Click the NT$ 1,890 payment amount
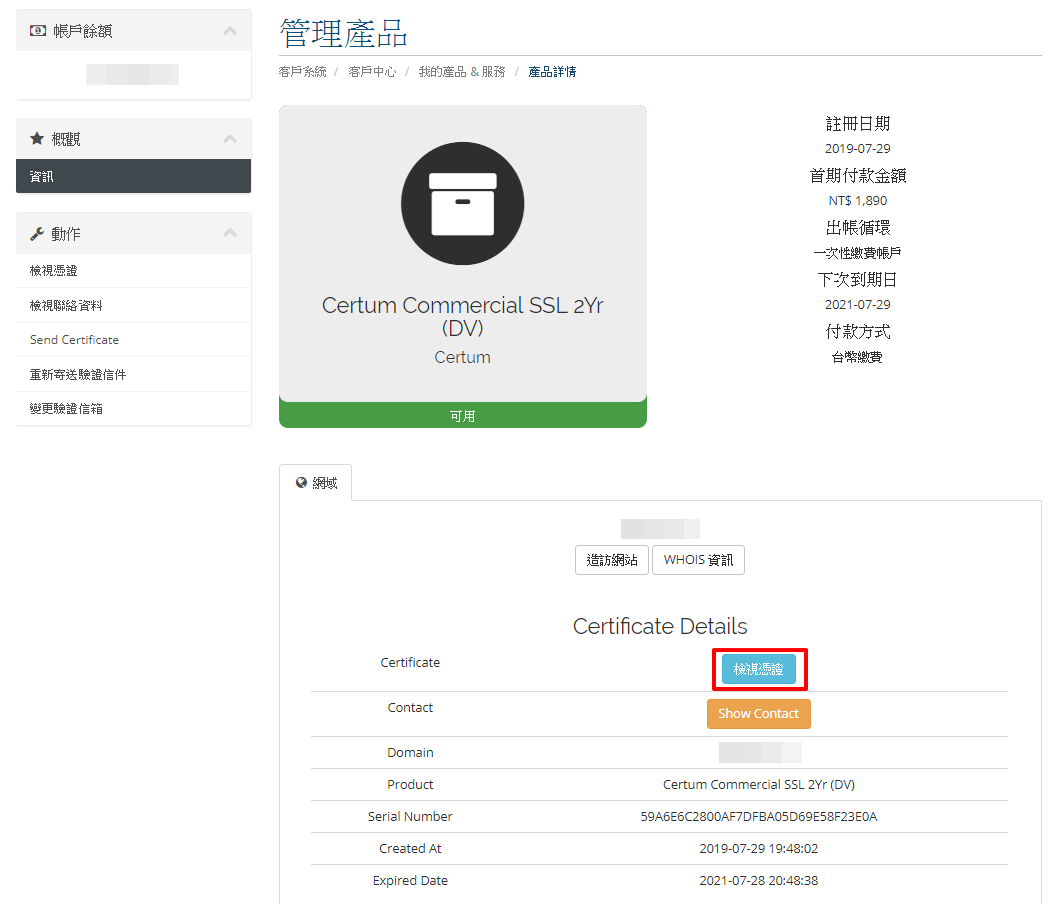The height and width of the screenshot is (904, 1062). tap(857, 200)
